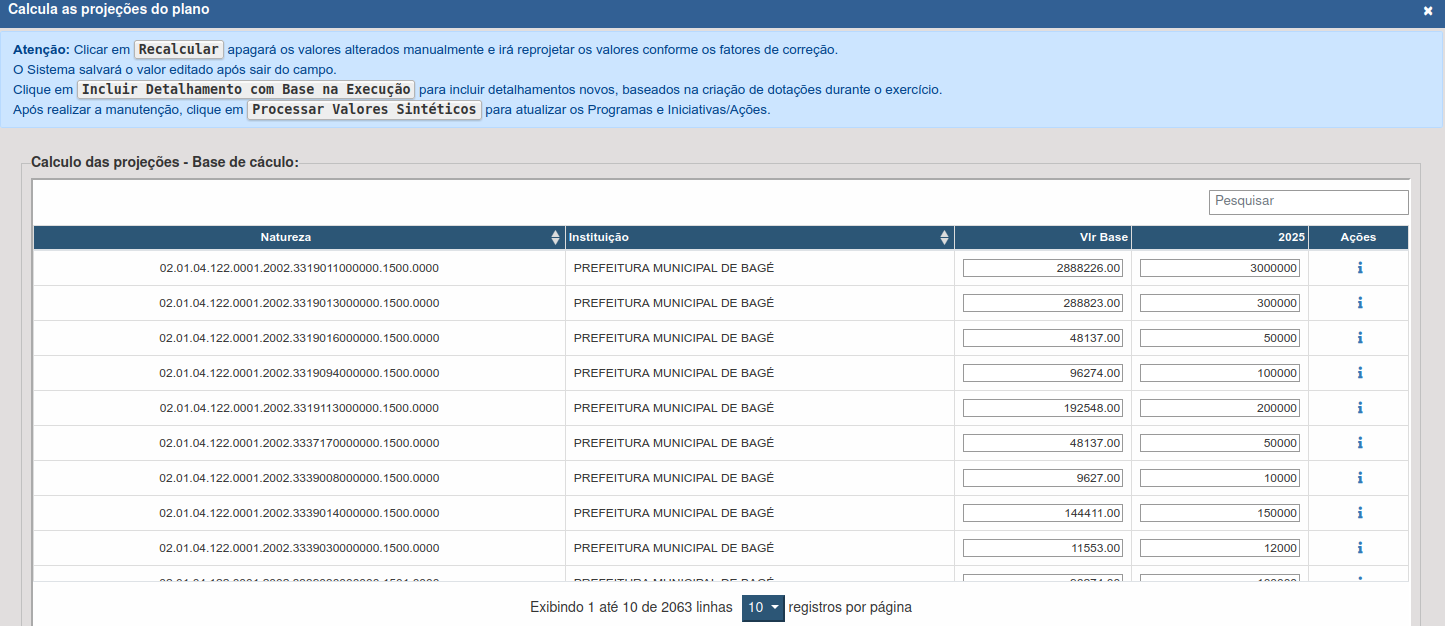Show info for natureza 3339008000000 row
Screen dimensions: 1445x626
1360,478
